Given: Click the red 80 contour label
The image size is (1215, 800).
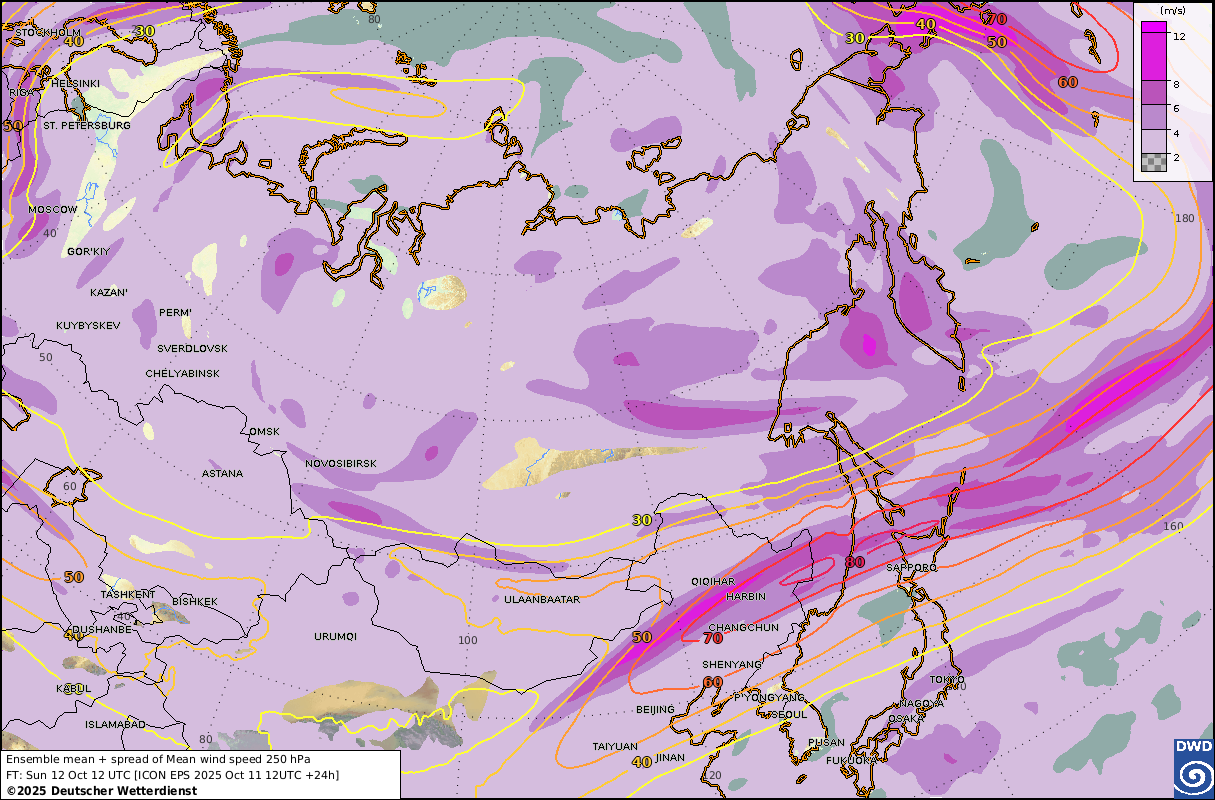Looking at the screenshot, I should tap(854, 562).
